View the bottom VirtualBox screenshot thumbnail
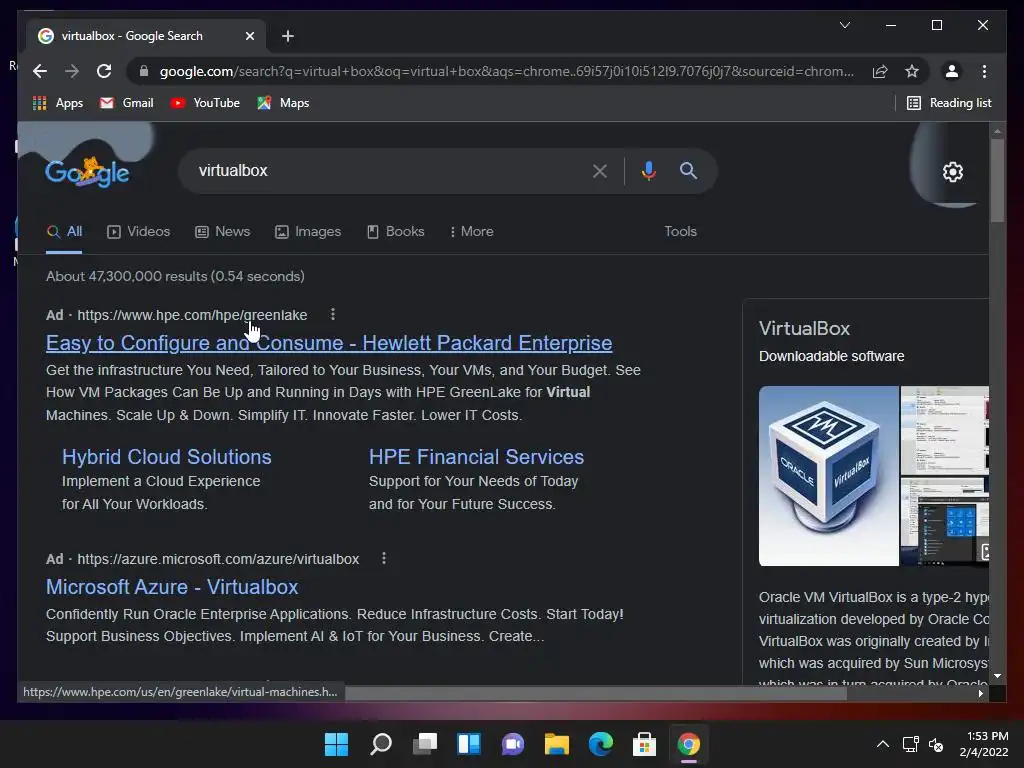 coord(944,522)
